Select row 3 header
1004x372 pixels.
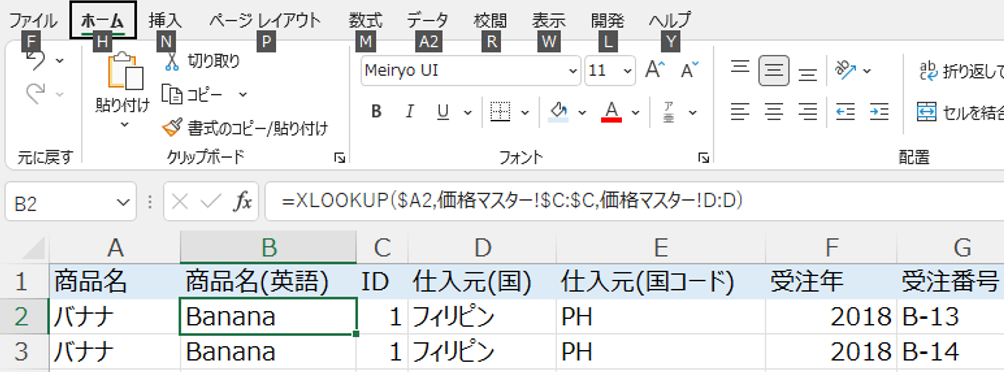coord(24,352)
